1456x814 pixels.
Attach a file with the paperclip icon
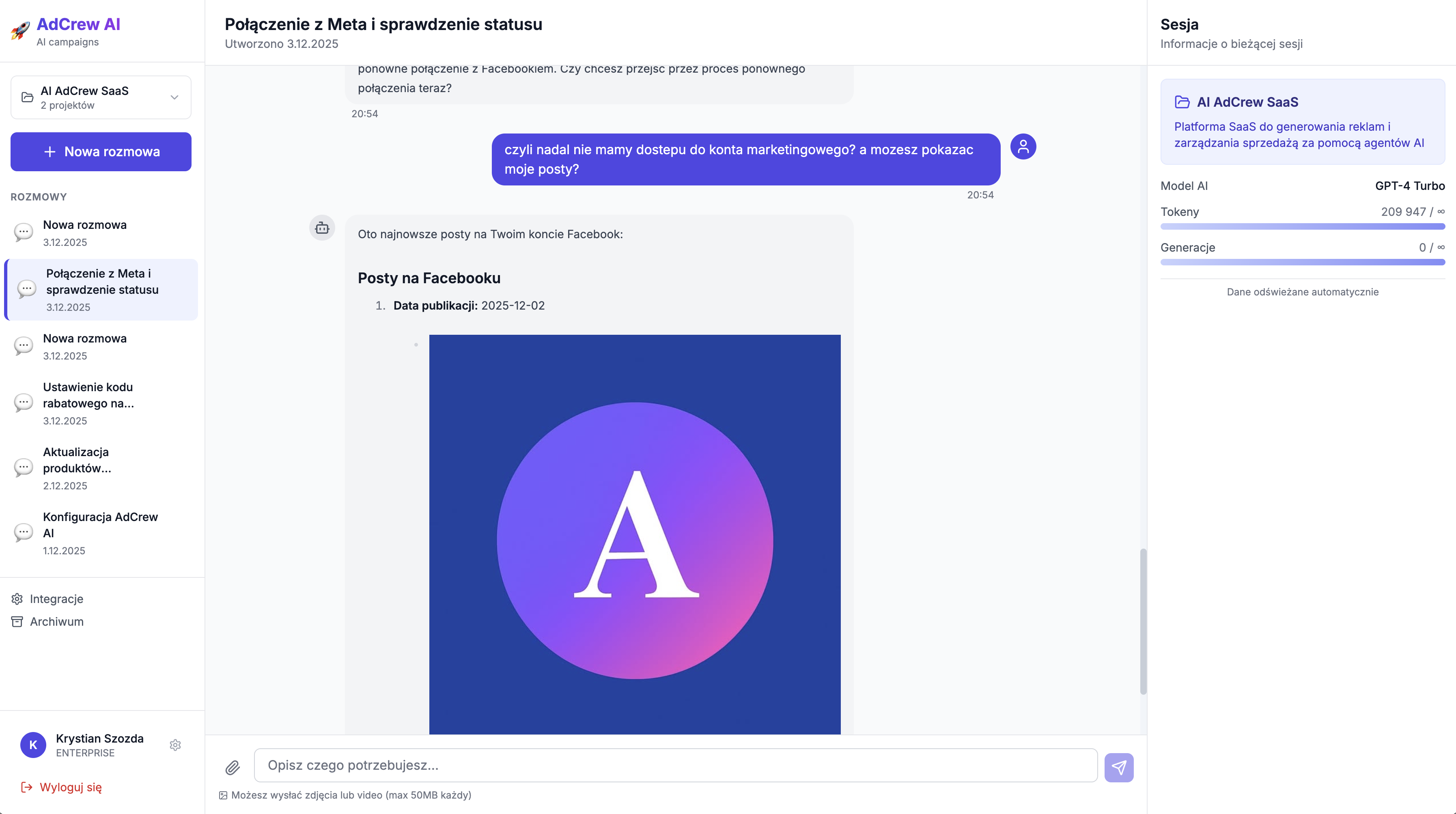click(232, 767)
